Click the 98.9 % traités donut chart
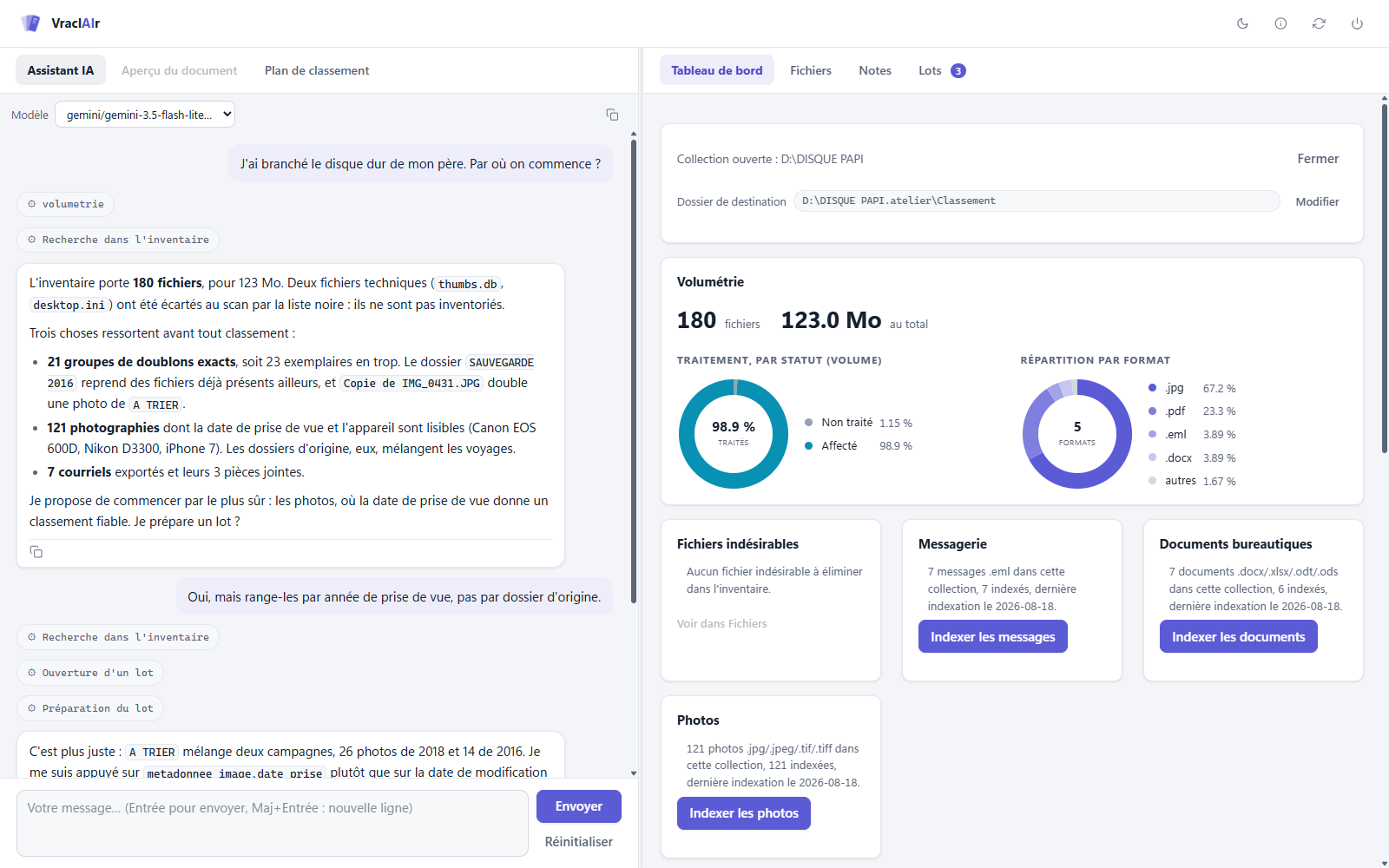This screenshot has width=1389, height=868. tap(734, 434)
